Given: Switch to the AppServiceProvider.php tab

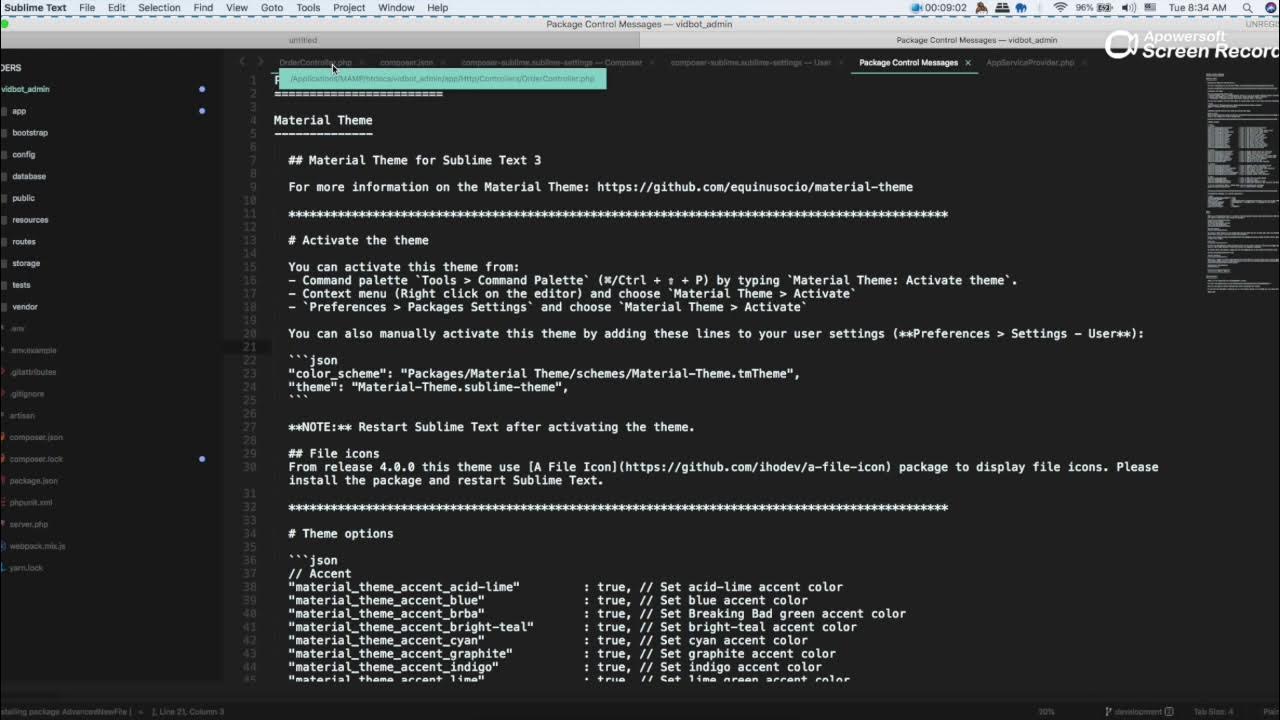Looking at the screenshot, I should coord(1030,62).
